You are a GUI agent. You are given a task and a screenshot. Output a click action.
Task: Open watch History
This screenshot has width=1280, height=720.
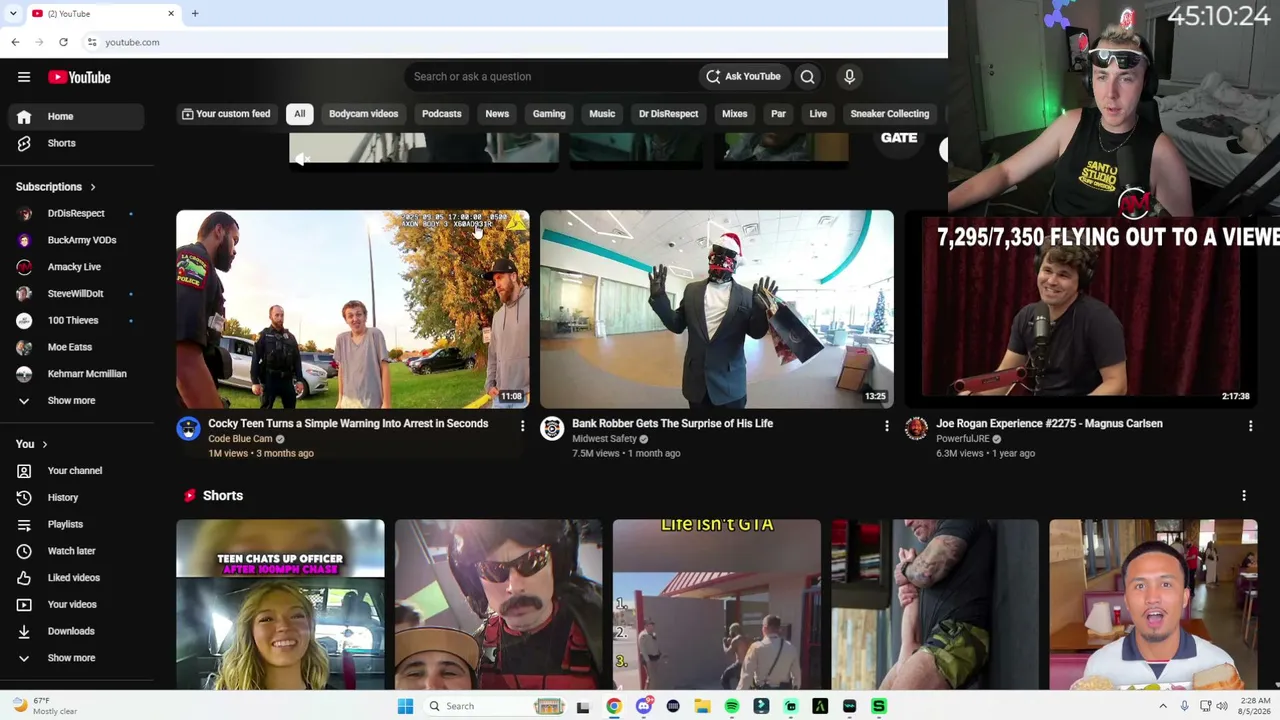[77, 498]
